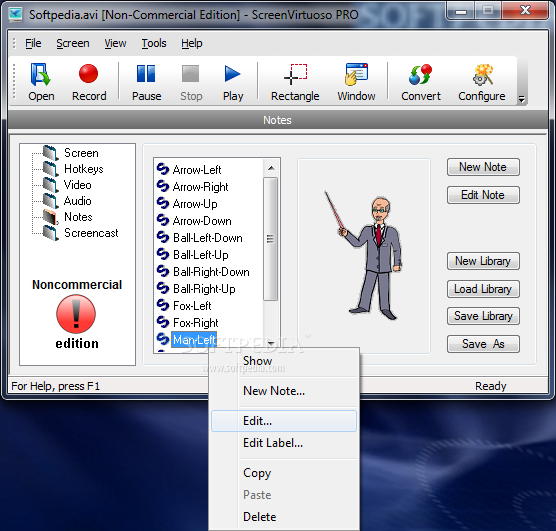Click the book icon next to Screen
The image size is (556, 531).
51,153
